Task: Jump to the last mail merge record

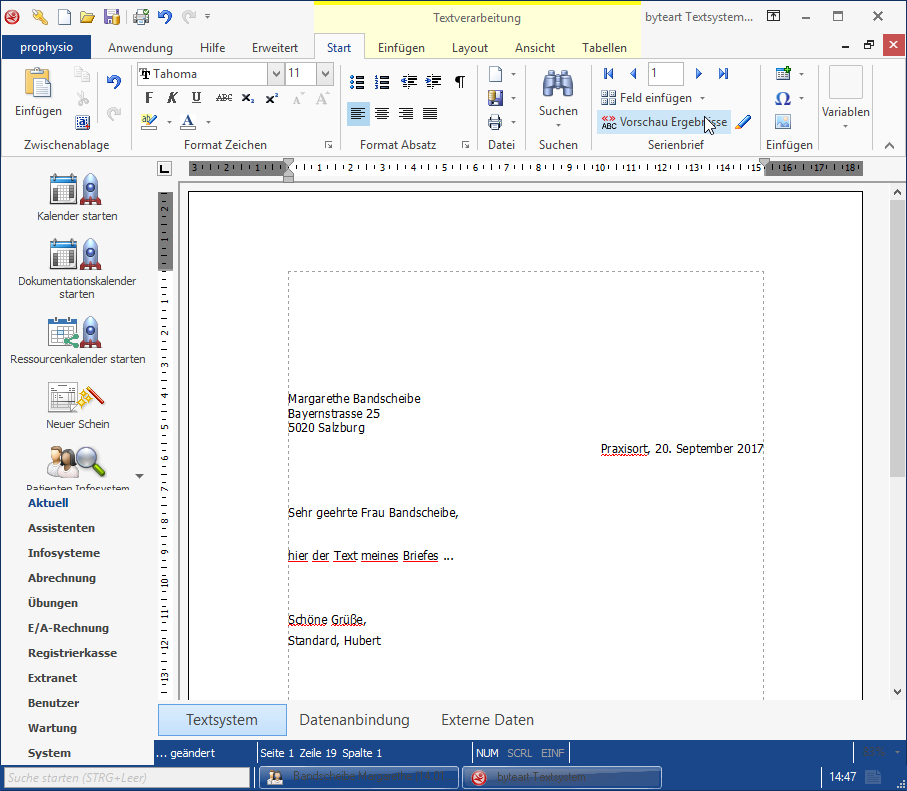Action: pyautogui.click(x=723, y=74)
